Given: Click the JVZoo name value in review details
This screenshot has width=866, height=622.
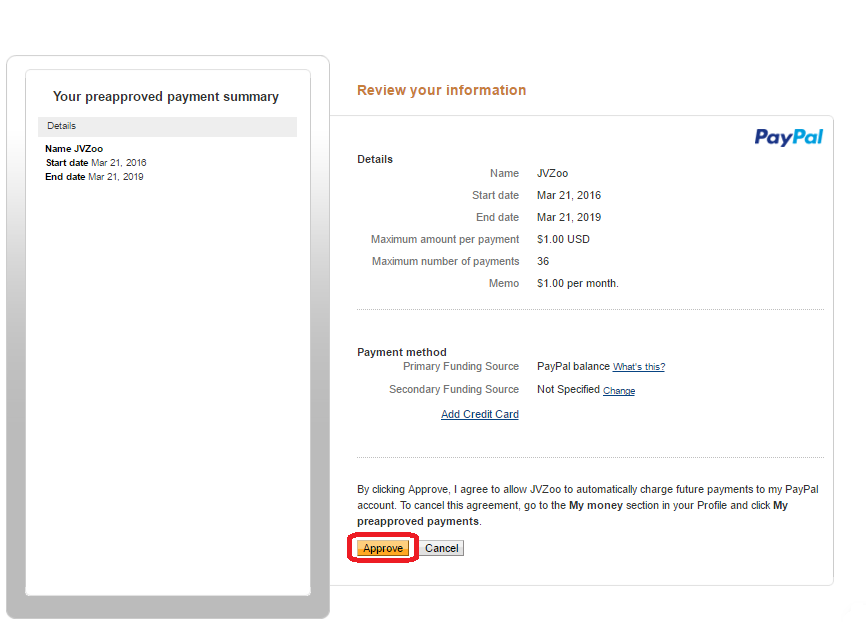Looking at the screenshot, I should (552, 173).
